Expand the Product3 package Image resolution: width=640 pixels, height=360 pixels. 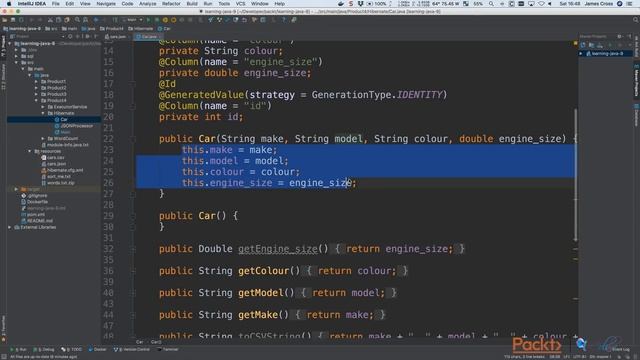(x=36, y=94)
